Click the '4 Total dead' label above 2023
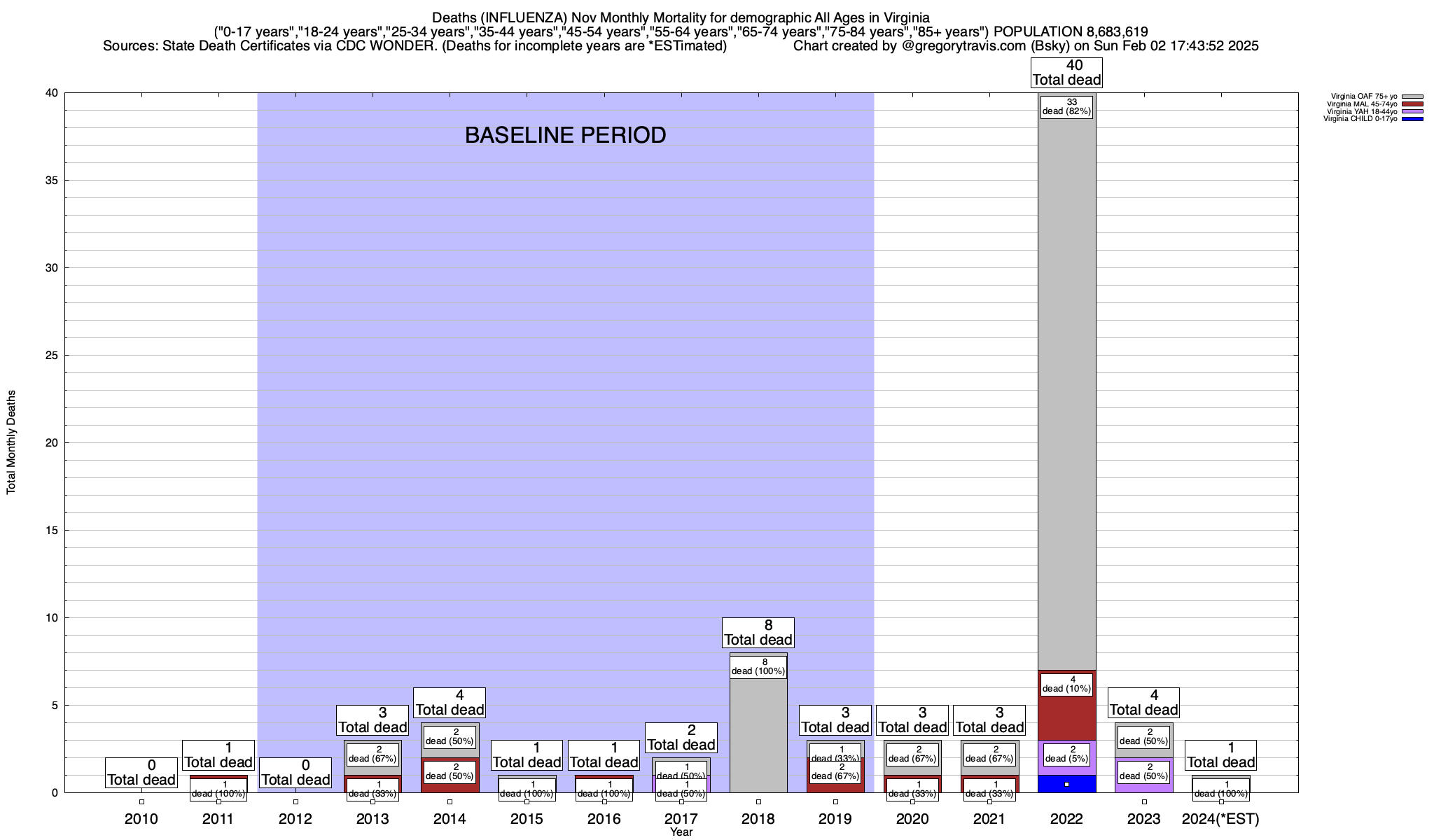The width and height of the screenshot is (1434, 840). pos(1143,703)
